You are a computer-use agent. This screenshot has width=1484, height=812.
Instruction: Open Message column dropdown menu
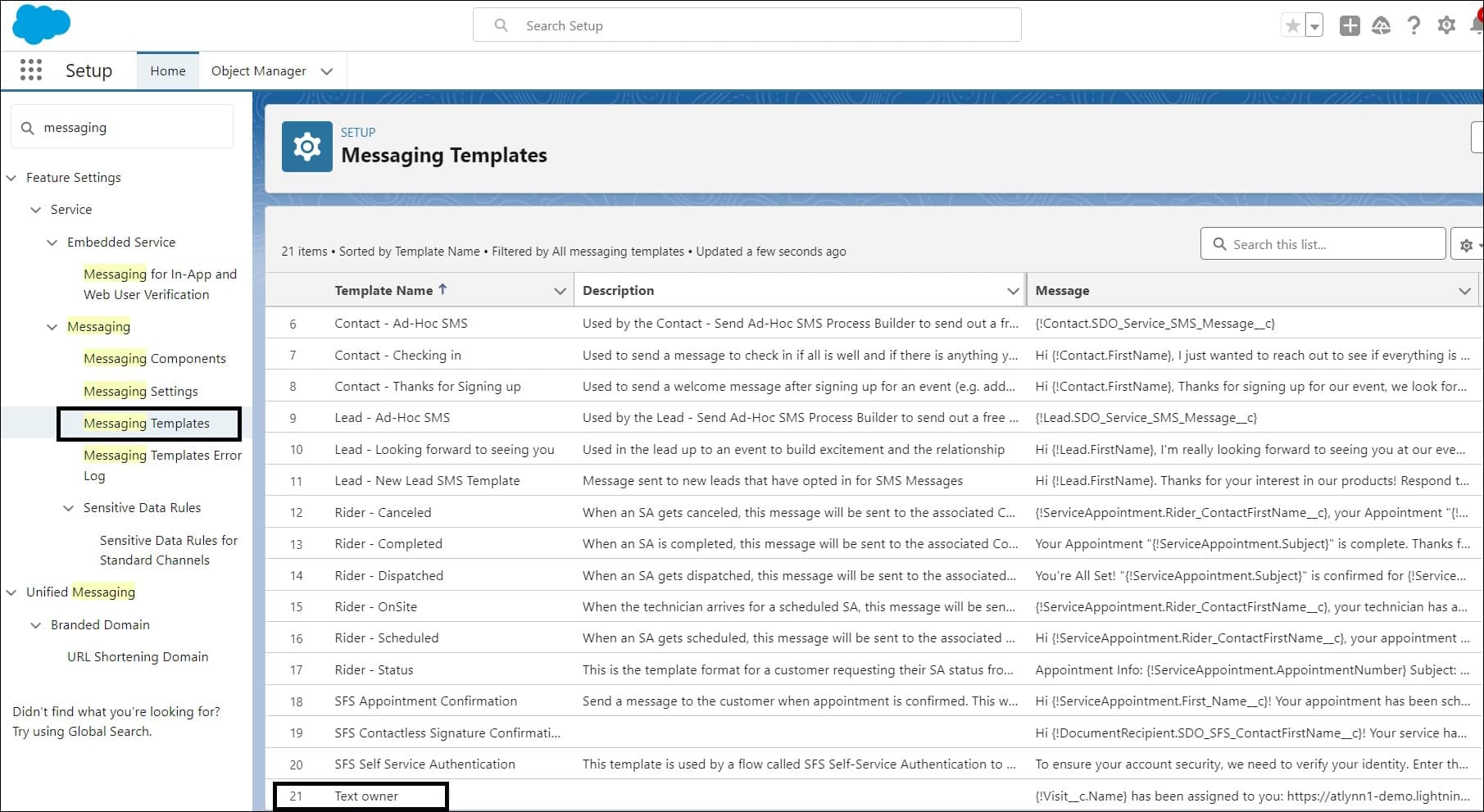1465,291
